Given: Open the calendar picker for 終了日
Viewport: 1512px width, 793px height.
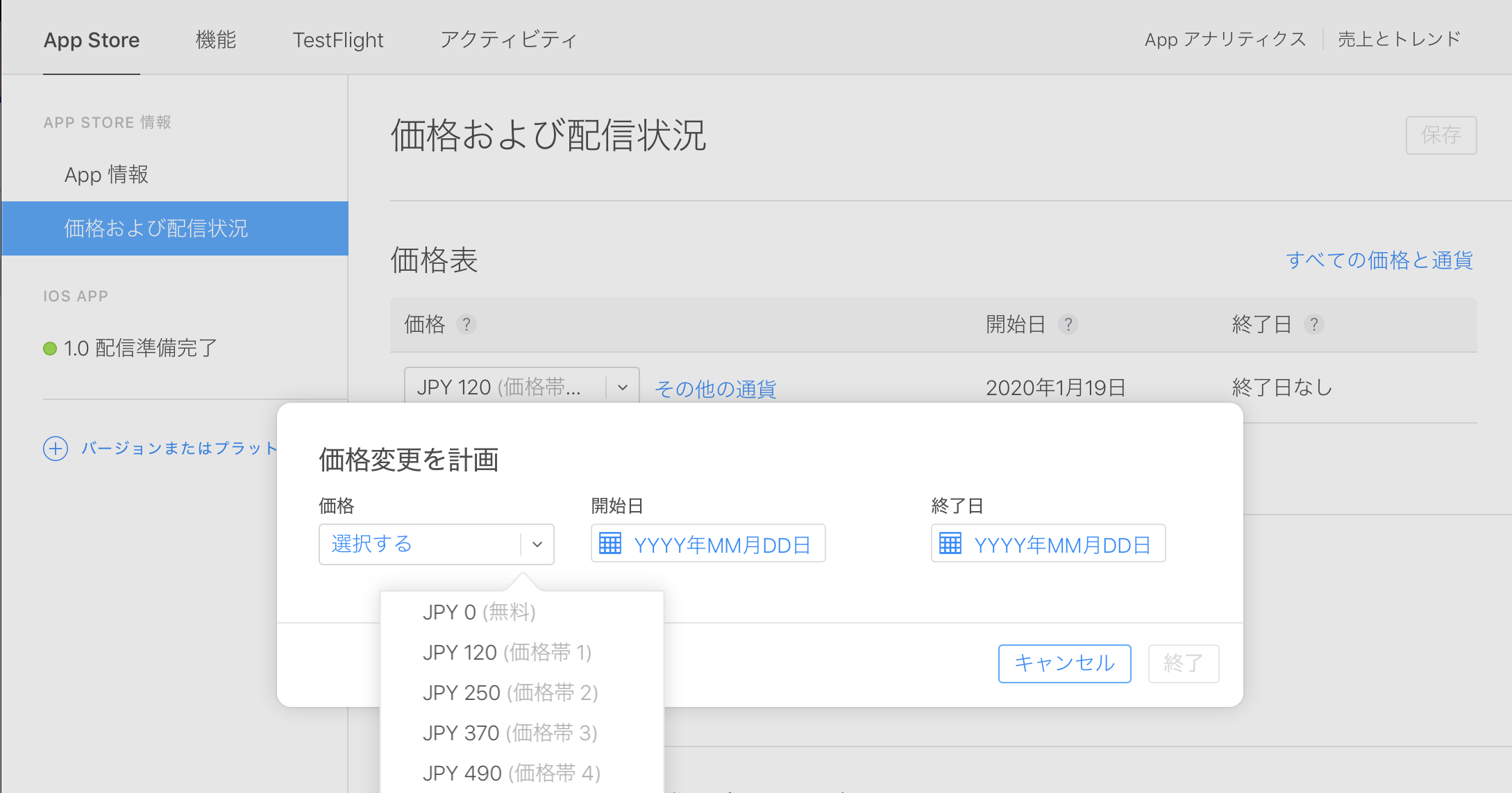Looking at the screenshot, I should pos(950,544).
